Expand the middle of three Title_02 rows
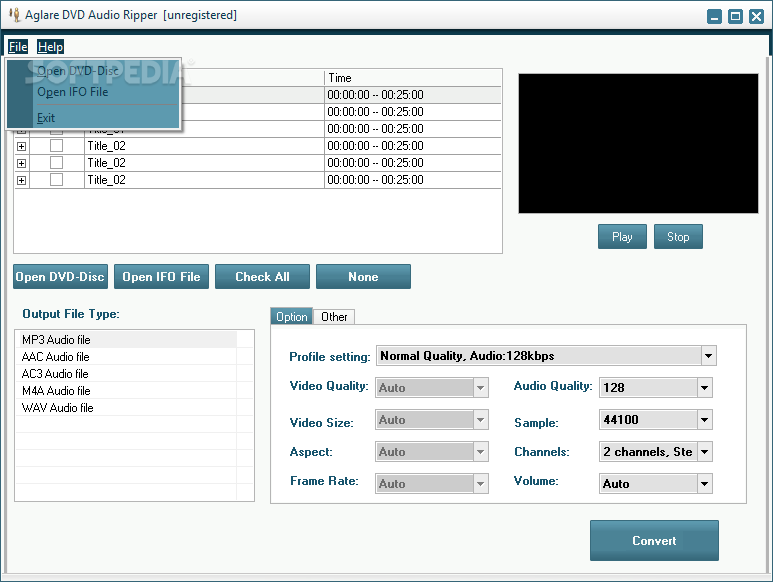 click(x=21, y=163)
